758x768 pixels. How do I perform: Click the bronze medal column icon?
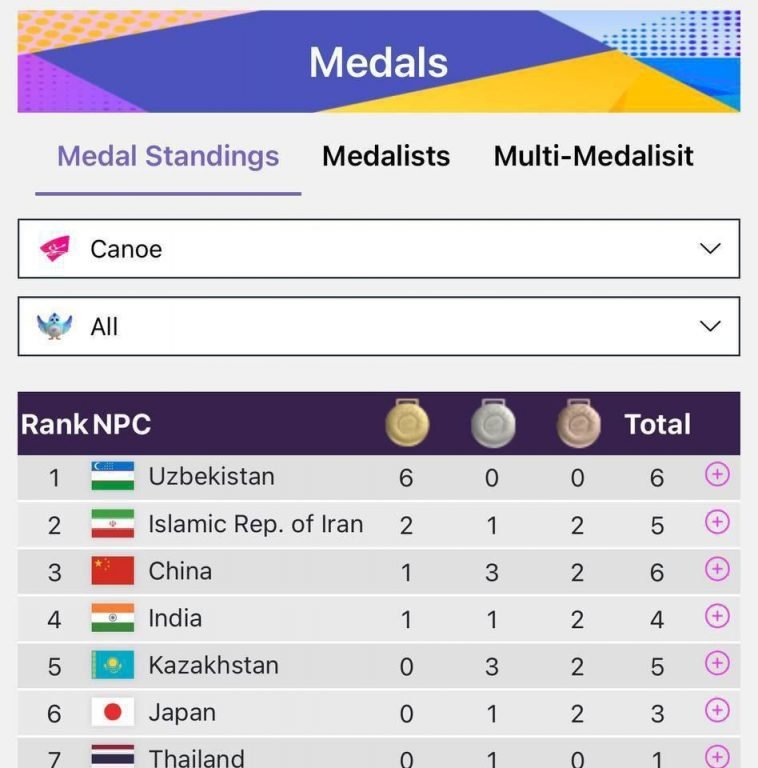(x=578, y=424)
